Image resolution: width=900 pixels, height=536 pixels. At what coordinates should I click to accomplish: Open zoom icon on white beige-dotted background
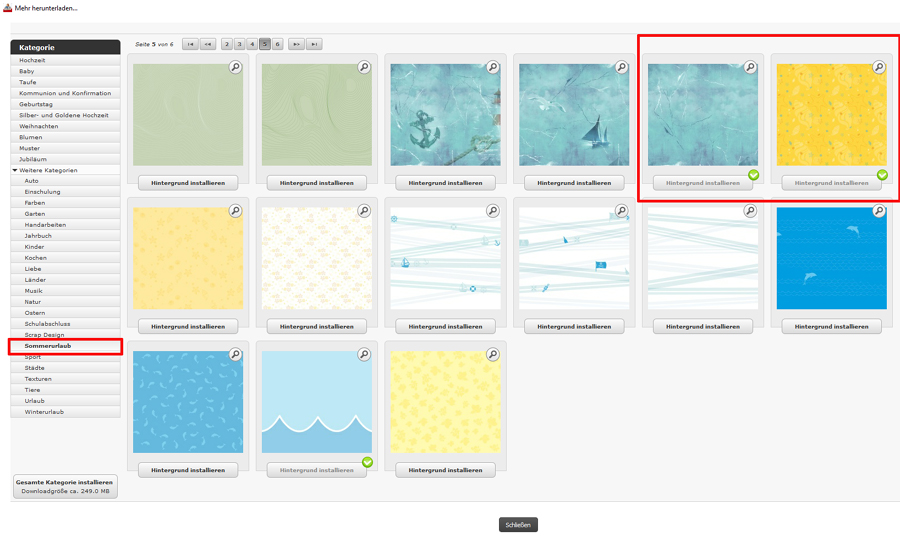(364, 211)
